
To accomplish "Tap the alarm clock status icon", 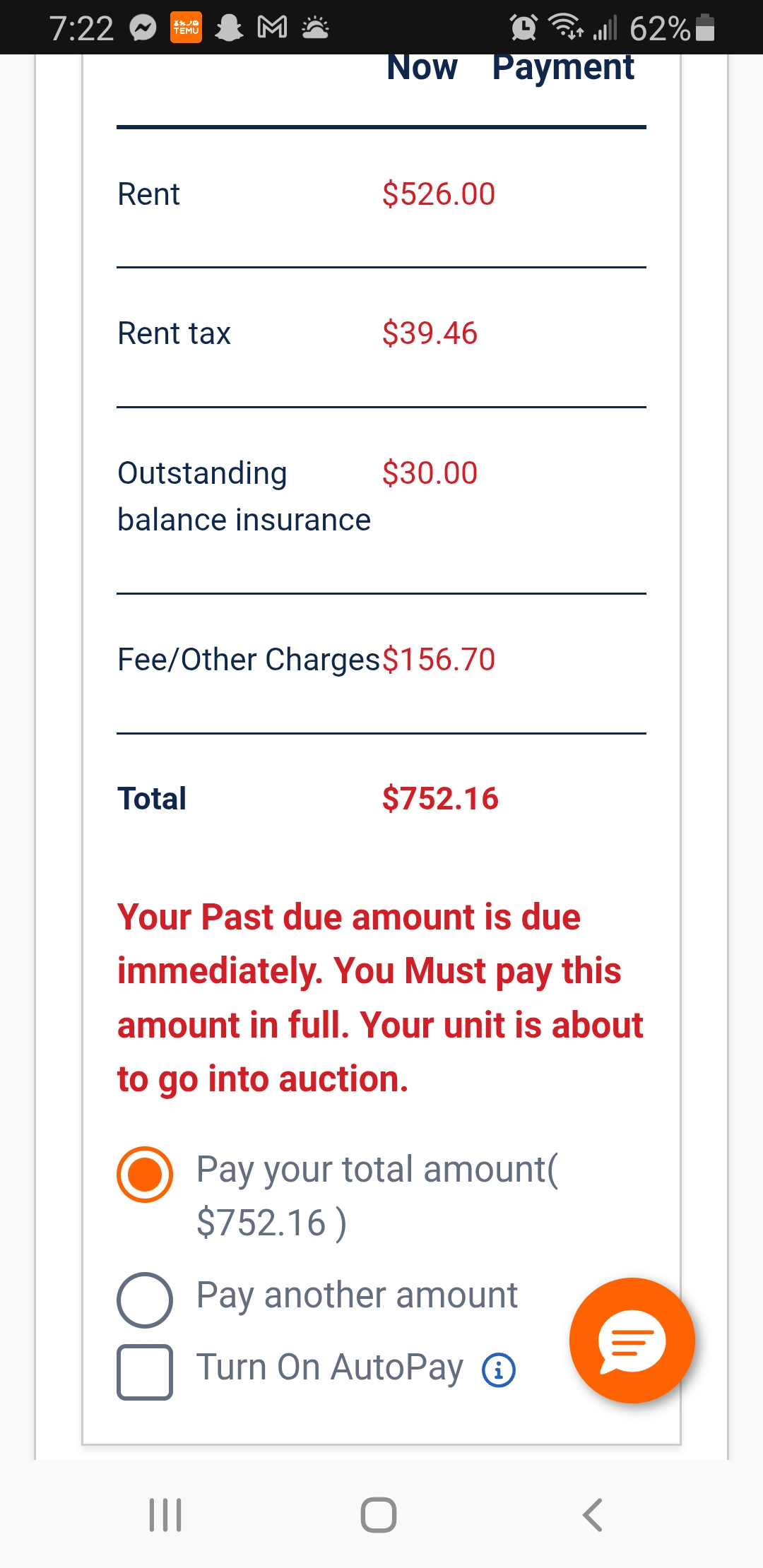I will click(x=524, y=28).
